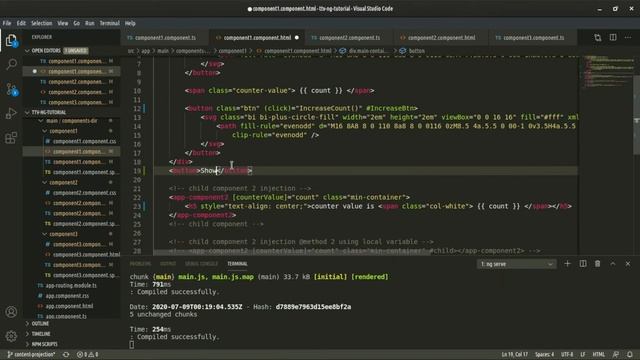Open the Help menu
Viewport: 640px width, 360px height.
pos(130,23)
